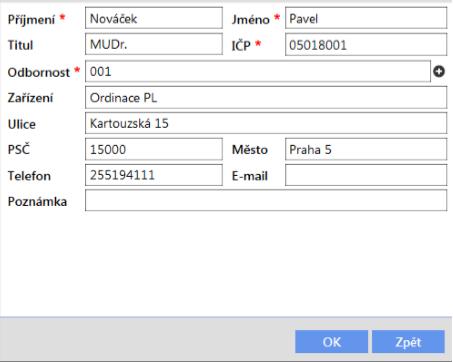Click the Zařízení label
This screenshot has width=453, height=362.
pyautogui.click(x=30, y=98)
